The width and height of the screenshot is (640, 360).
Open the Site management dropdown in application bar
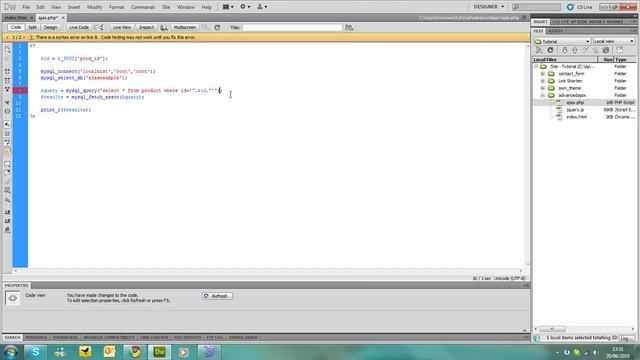(262, 7)
